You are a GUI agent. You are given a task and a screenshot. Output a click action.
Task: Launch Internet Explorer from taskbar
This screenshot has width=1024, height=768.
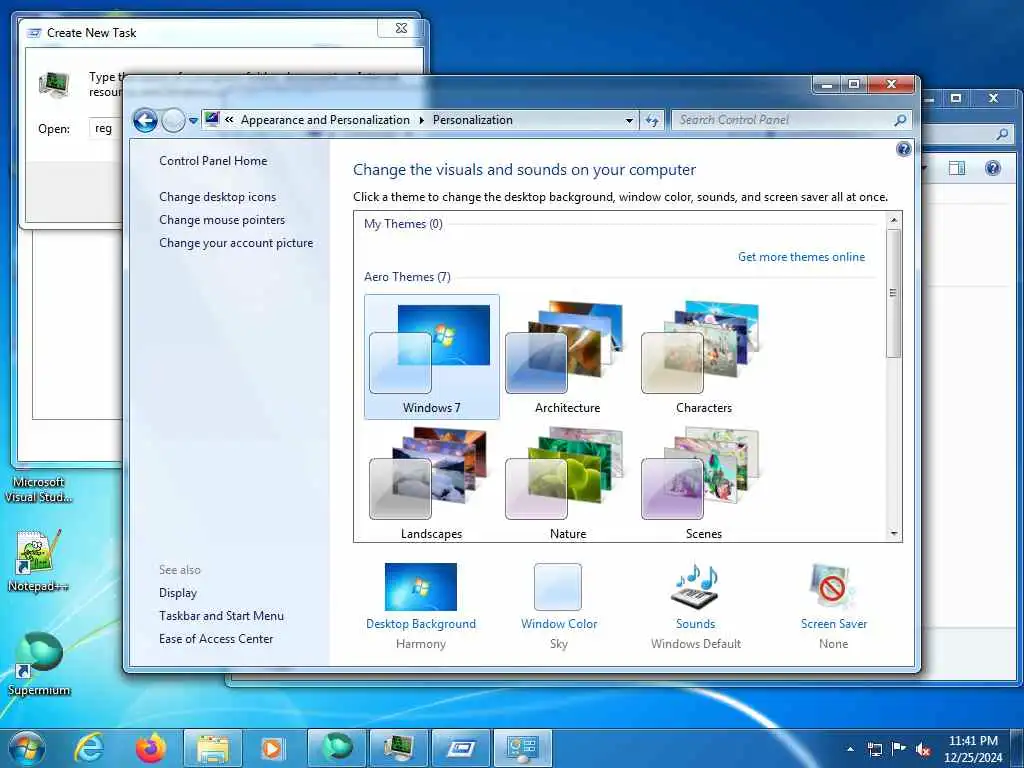(x=89, y=748)
